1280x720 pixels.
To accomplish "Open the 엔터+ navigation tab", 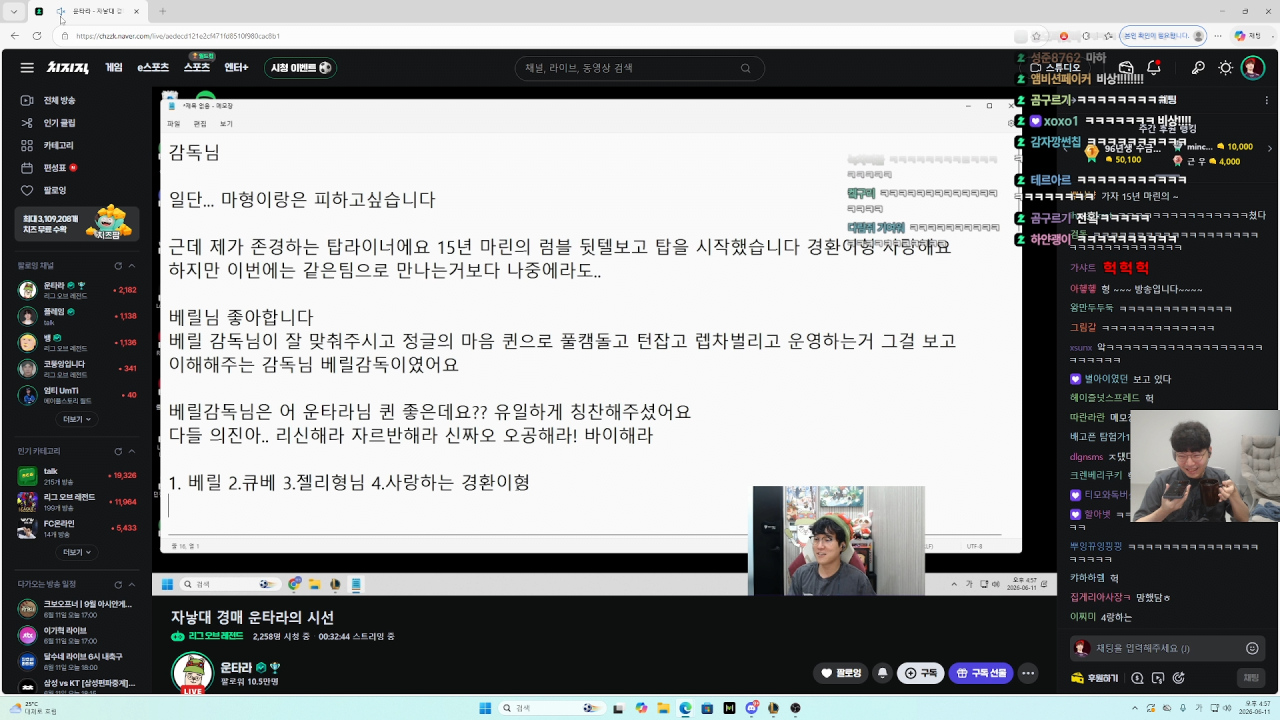I will [236, 68].
